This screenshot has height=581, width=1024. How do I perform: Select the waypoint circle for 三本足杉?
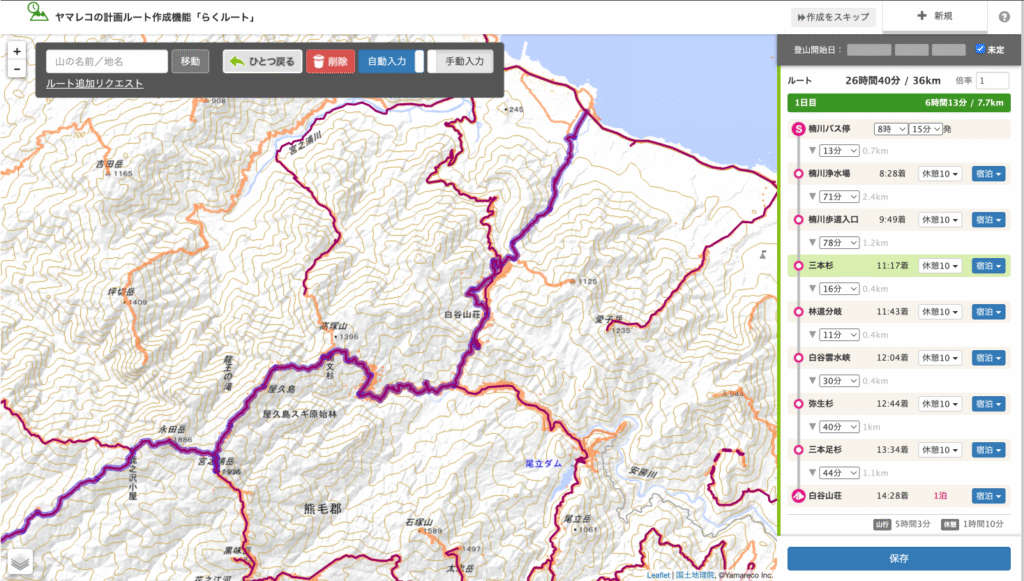pyautogui.click(x=798, y=450)
